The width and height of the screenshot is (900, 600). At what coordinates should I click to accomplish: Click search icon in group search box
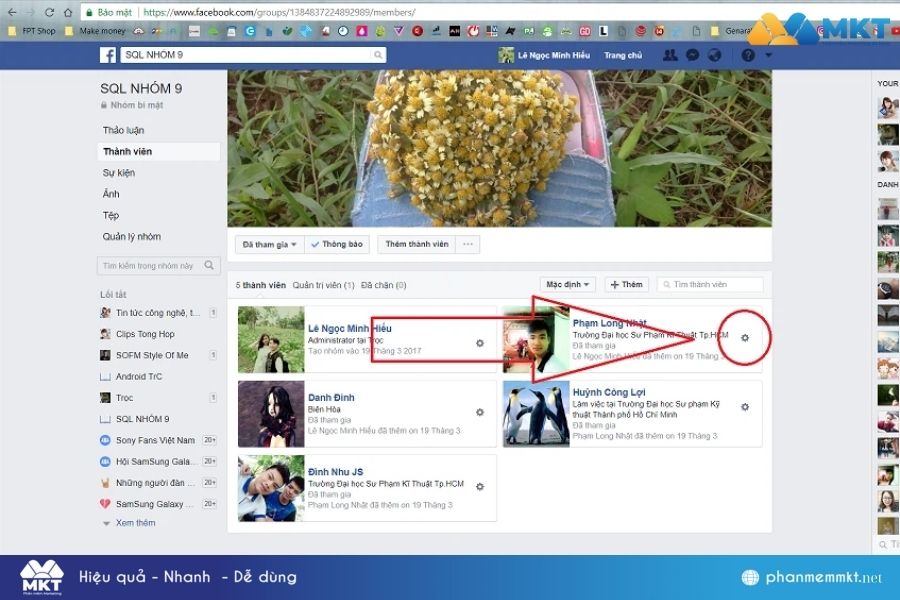[x=209, y=265]
